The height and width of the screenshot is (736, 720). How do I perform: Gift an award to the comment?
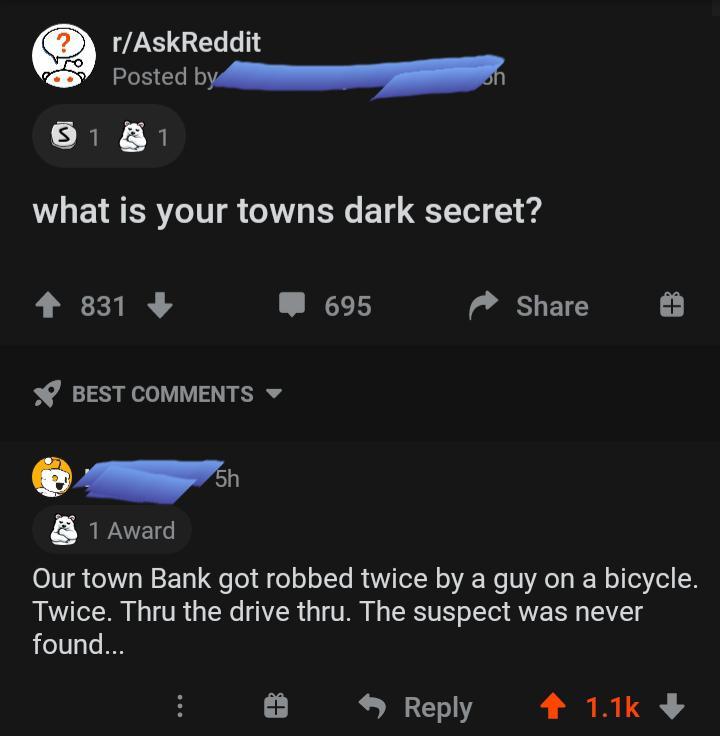pos(276,706)
